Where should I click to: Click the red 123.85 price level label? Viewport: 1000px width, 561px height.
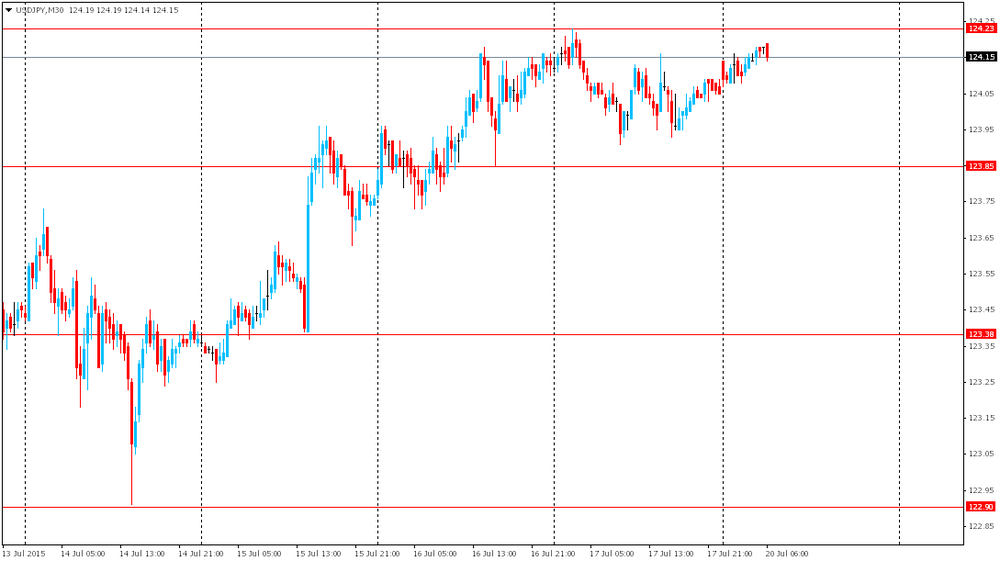click(981, 166)
